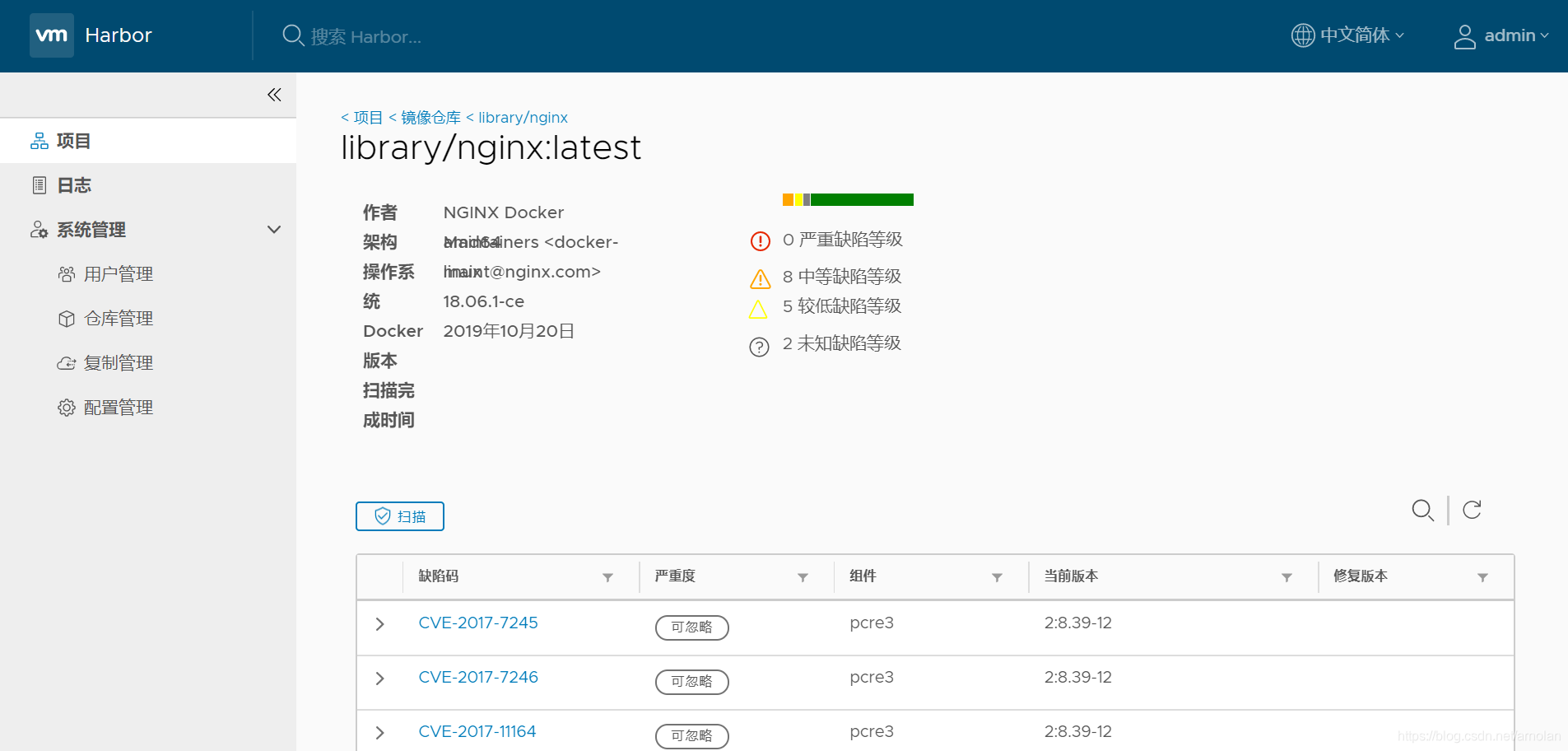1568x751 pixels.
Task: Collapse the sidebar with double-chevron icon
Action: (x=274, y=95)
